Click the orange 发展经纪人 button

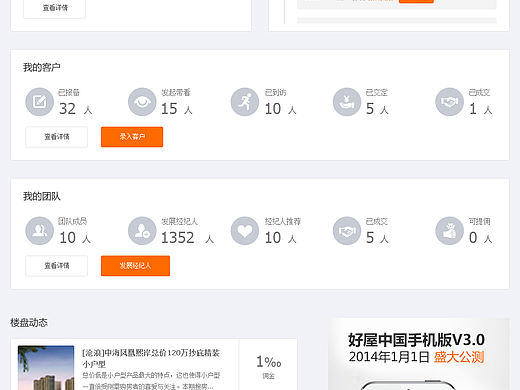pyautogui.click(x=135, y=266)
